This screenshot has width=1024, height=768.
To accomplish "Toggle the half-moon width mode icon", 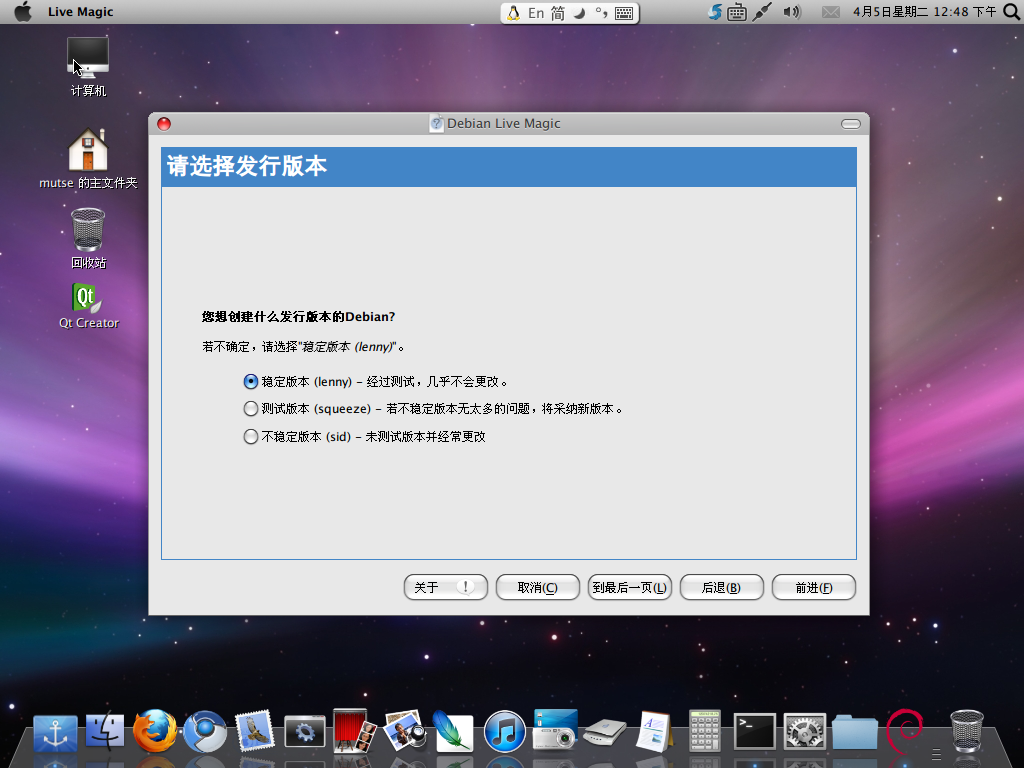I will click(x=579, y=13).
